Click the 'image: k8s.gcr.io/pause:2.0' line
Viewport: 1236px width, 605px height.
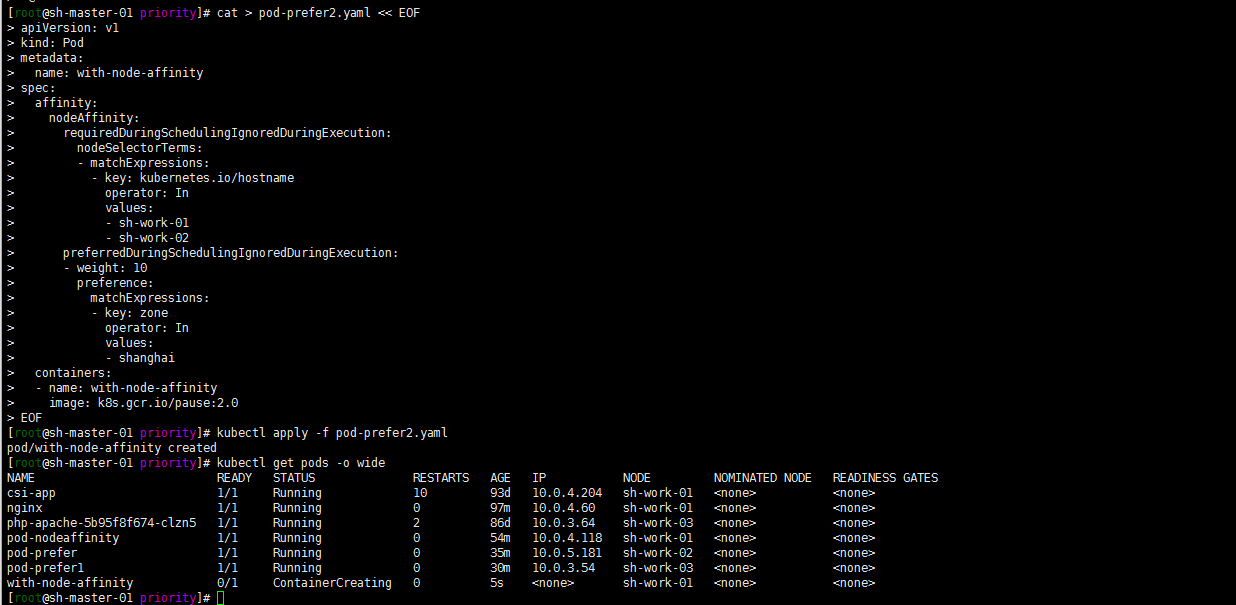tap(143, 403)
